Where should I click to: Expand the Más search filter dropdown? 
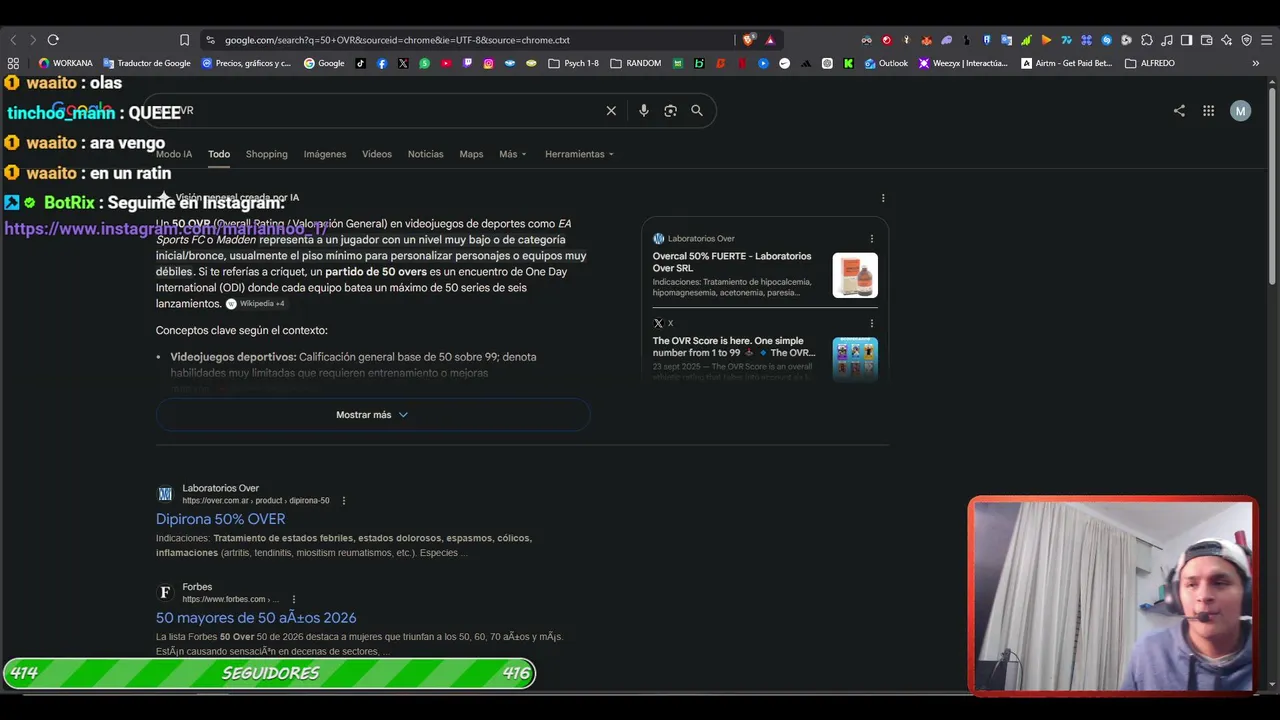tap(513, 154)
